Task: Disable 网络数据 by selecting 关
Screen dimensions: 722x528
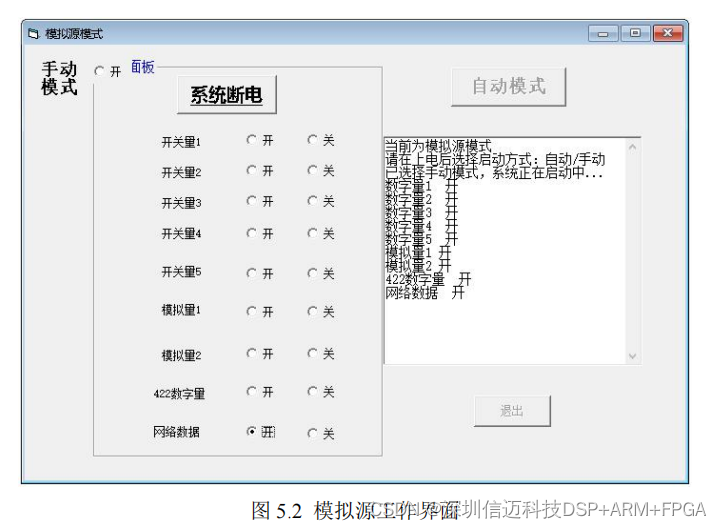Action: point(313,433)
